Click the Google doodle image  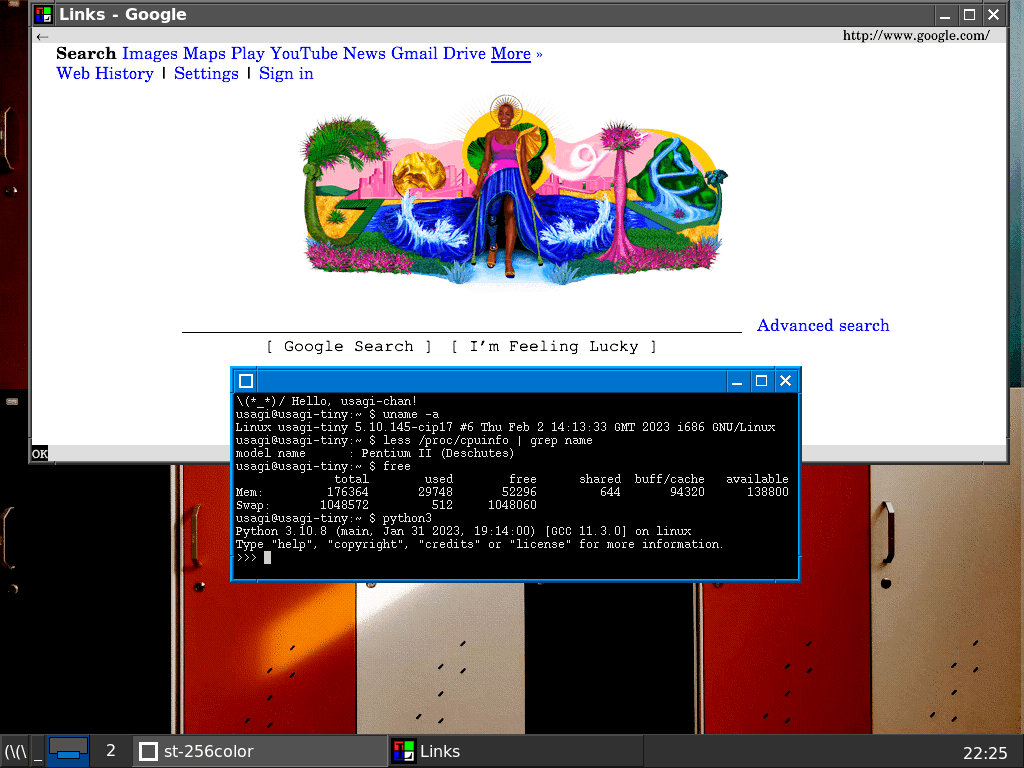click(510, 188)
